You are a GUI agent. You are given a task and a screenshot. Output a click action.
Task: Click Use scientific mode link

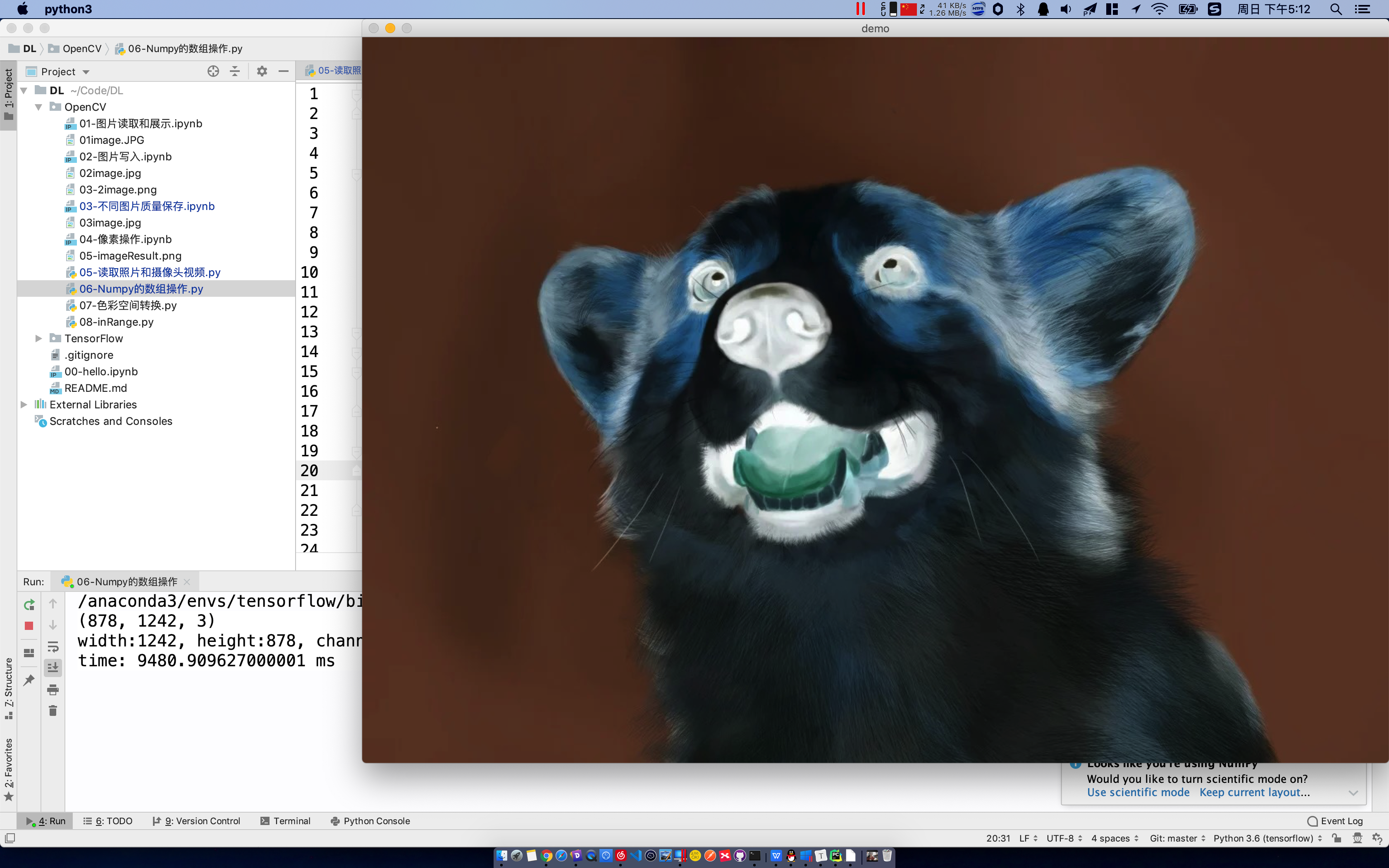click(1138, 792)
